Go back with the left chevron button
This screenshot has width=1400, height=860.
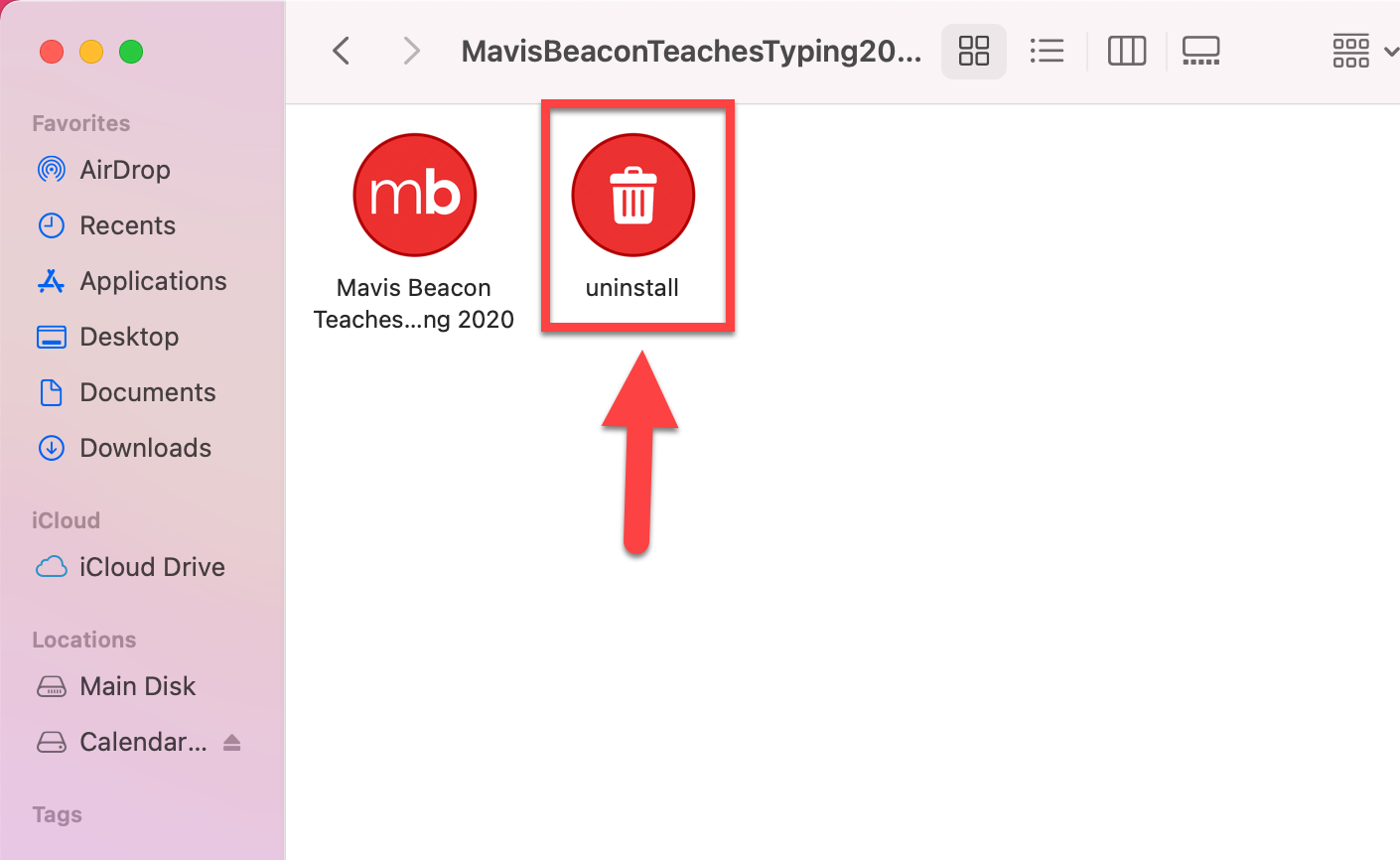click(x=341, y=51)
